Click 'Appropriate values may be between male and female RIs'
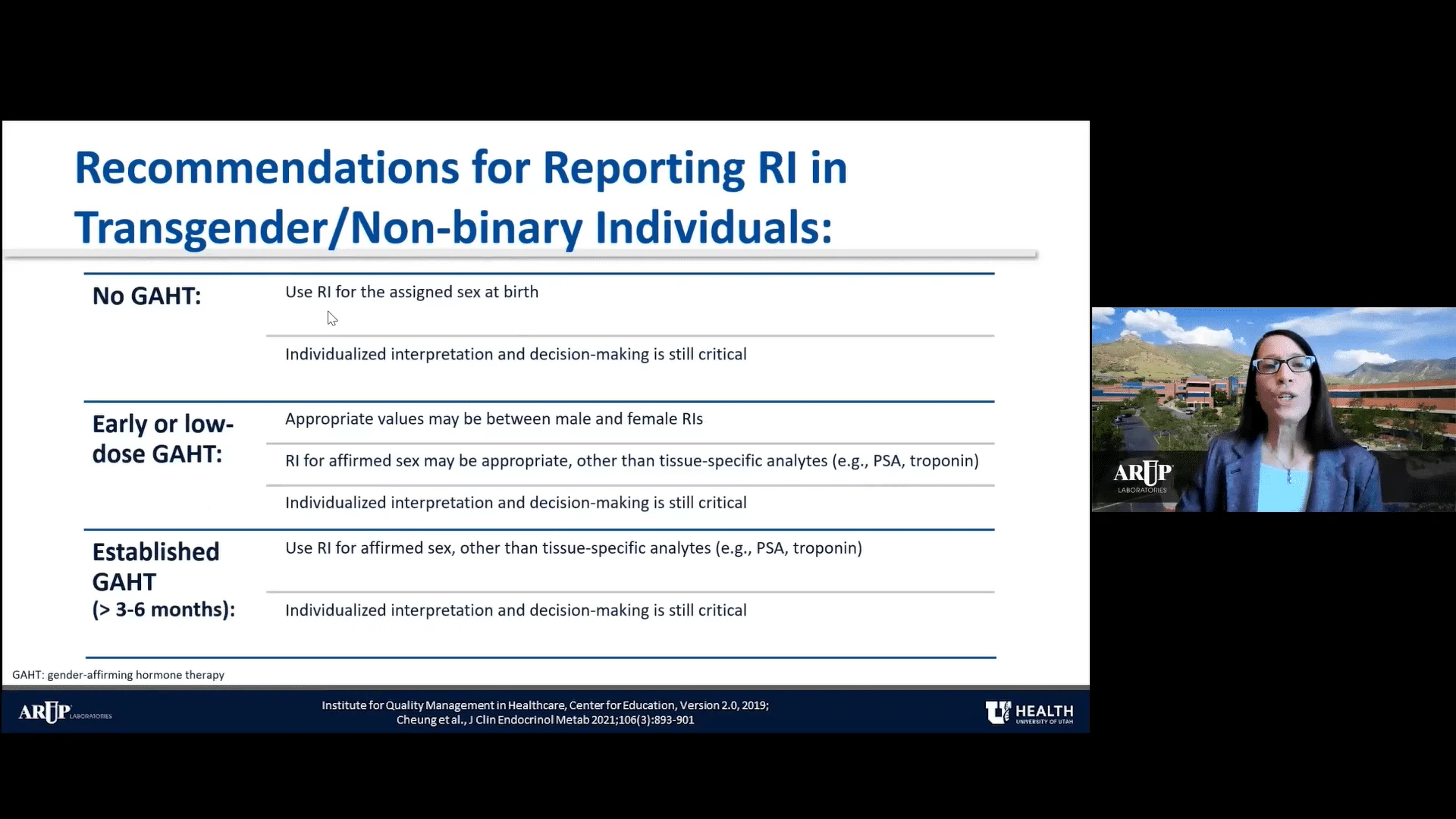 [x=494, y=419]
